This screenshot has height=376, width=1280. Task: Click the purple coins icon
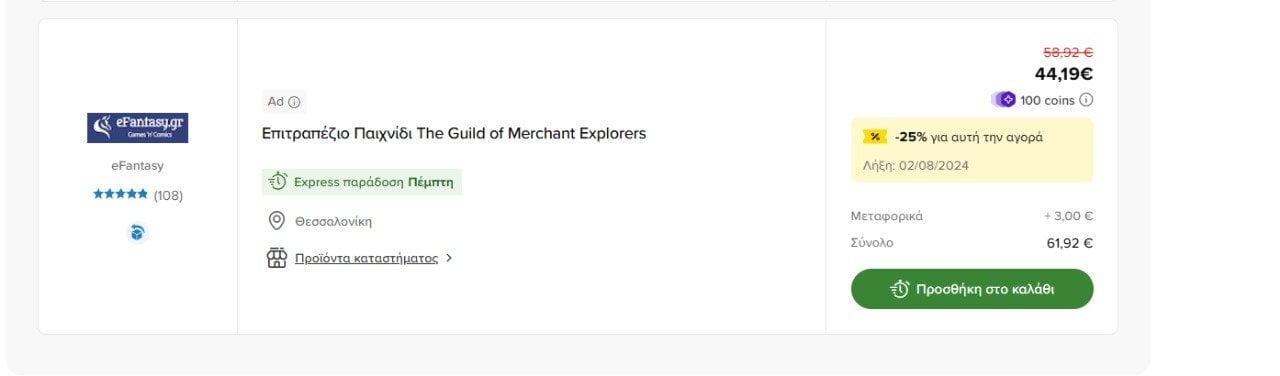[x=1004, y=100]
